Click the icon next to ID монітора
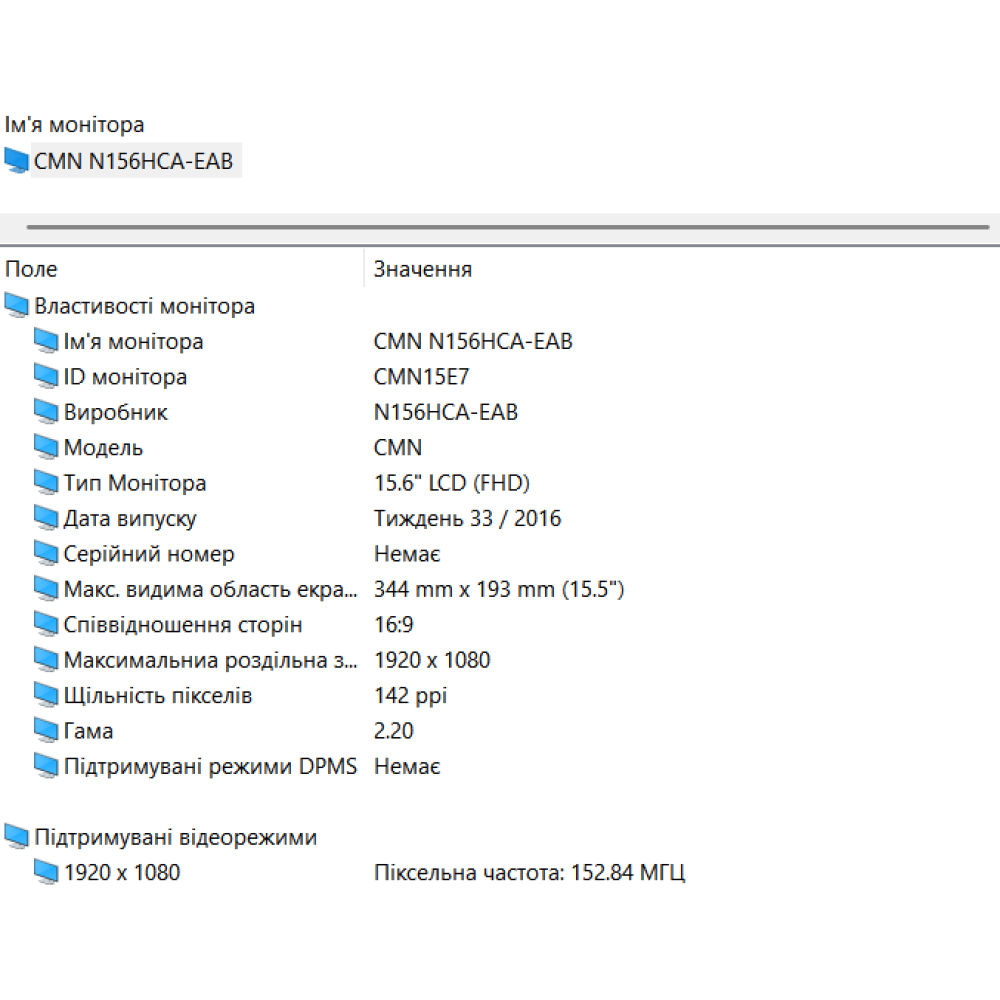Image resolution: width=1000 pixels, height=1000 pixels. click(x=46, y=377)
